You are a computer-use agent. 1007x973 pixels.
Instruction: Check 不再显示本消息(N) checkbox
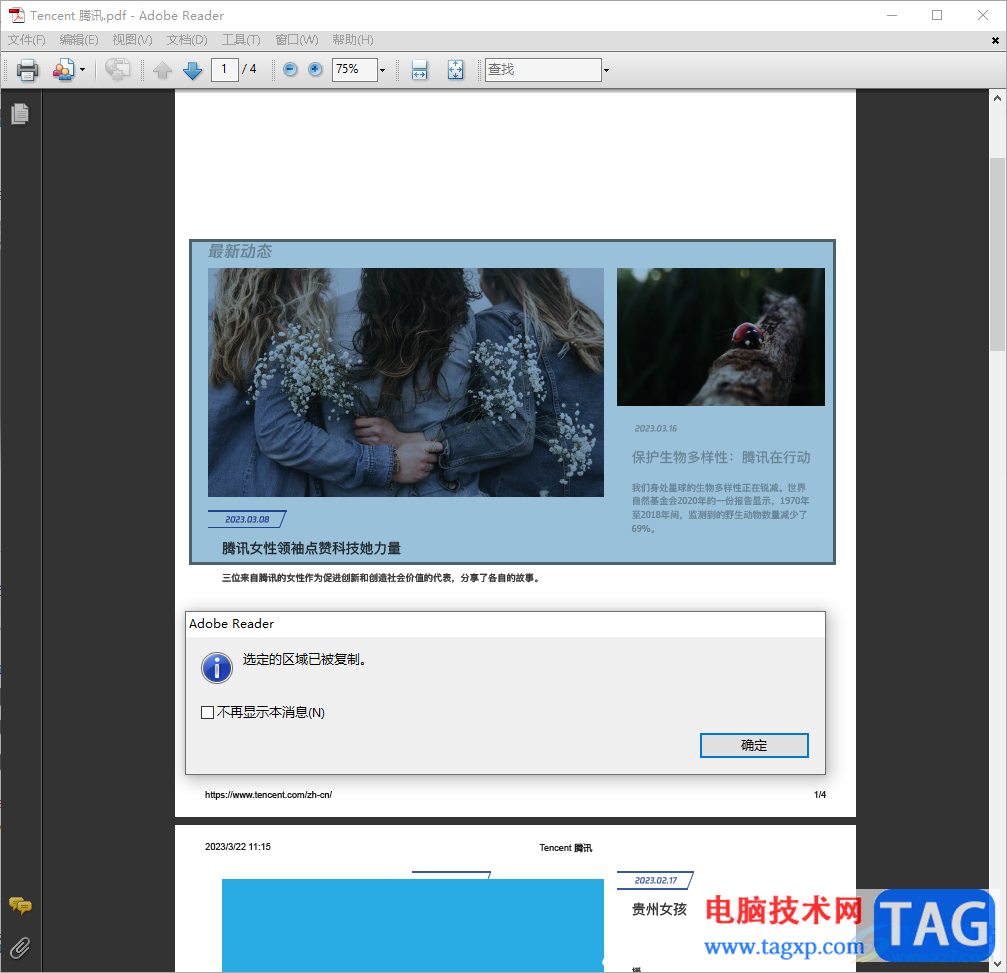pyautogui.click(x=207, y=712)
